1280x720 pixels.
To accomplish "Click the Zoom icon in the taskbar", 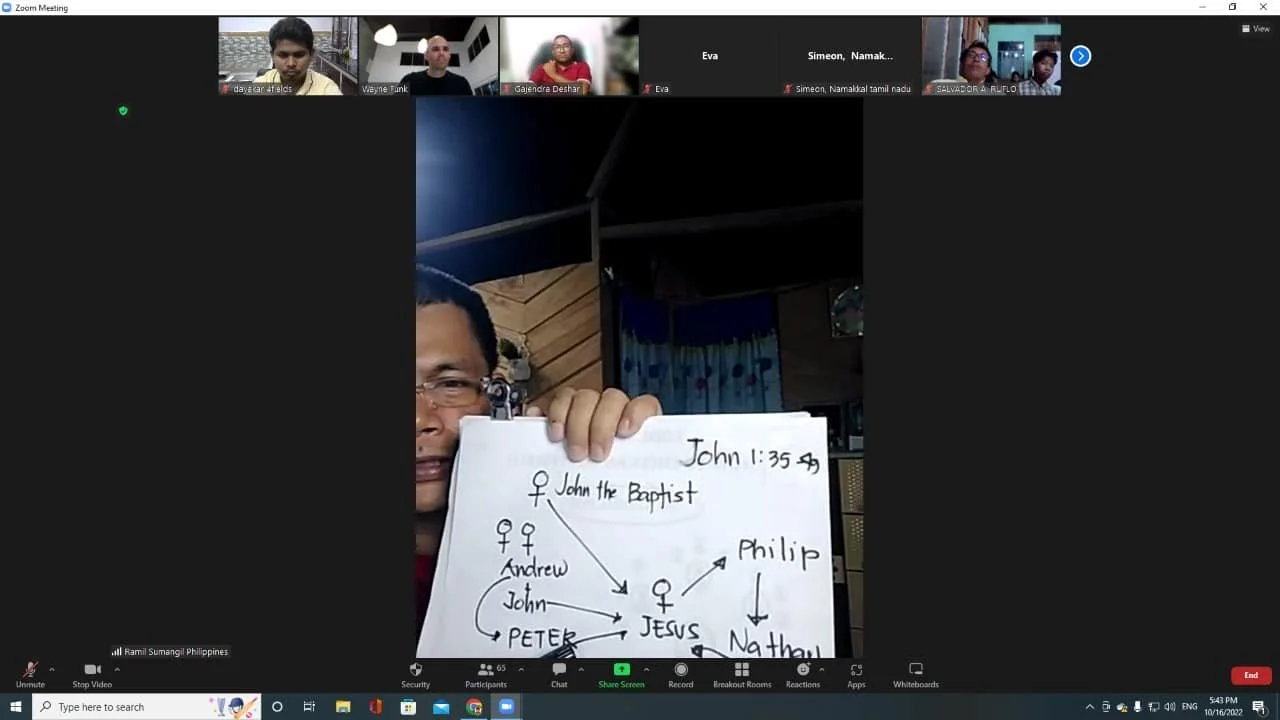I will [506, 707].
